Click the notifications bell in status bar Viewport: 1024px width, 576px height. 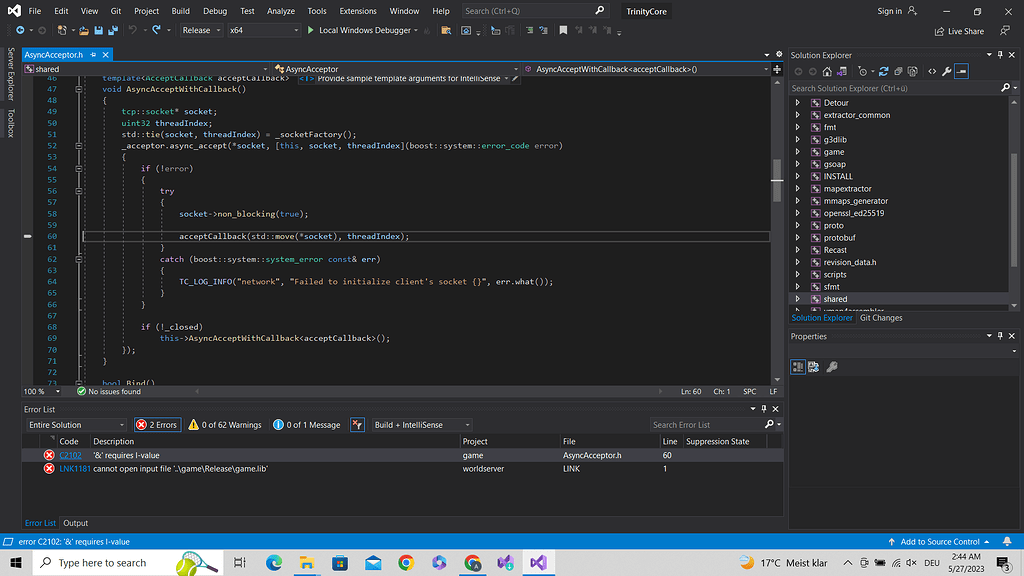(x=1007, y=541)
